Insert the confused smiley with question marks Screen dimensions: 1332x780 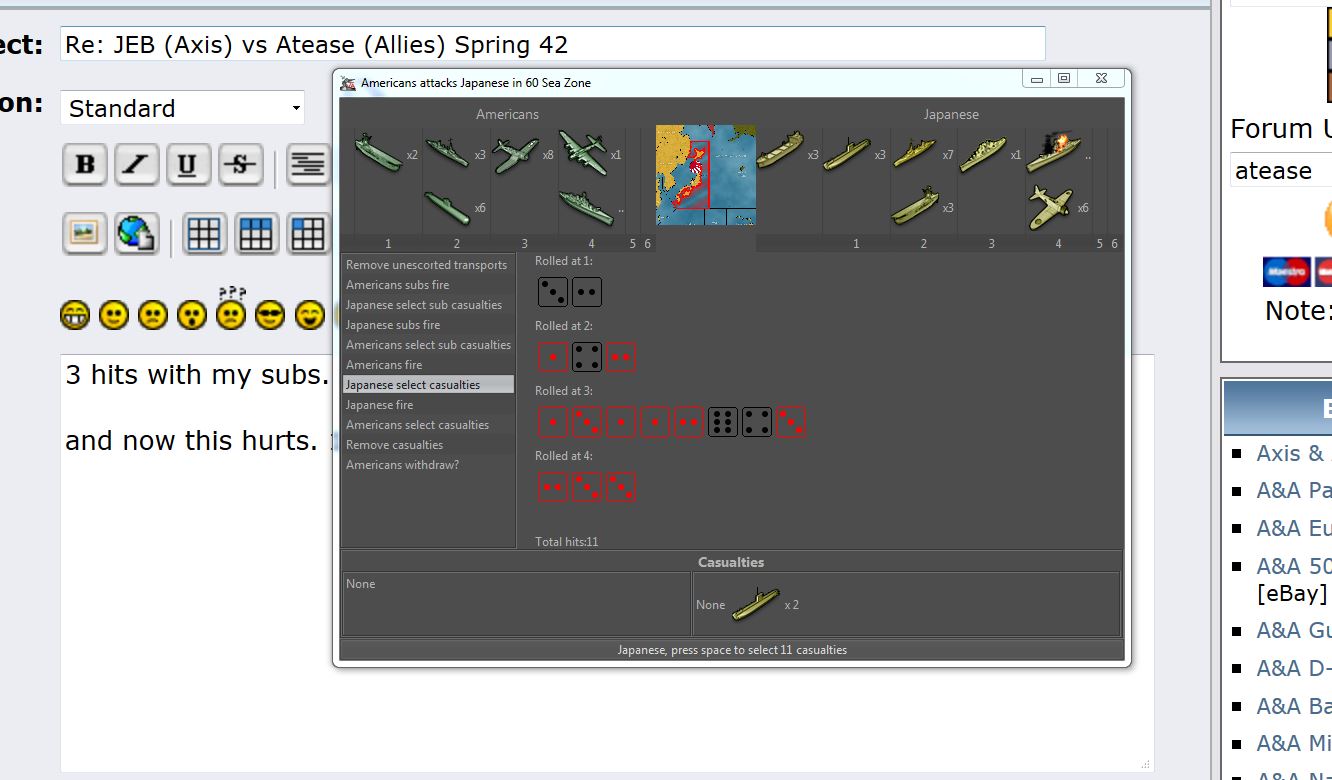coord(231,314)
